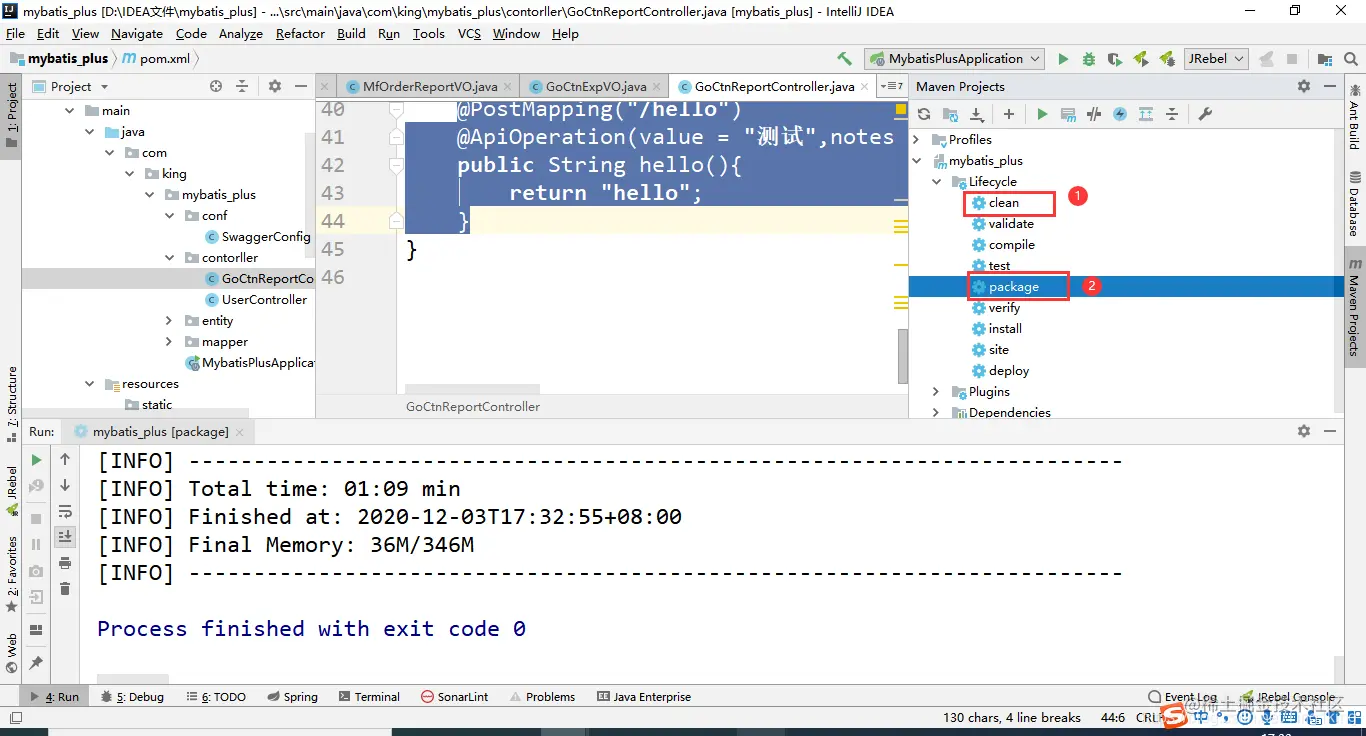Collapse the Lifecycle node in Maven
The height and width of the screenshot is (736, 1366).
pyautogui.click(x=936, y=182)
